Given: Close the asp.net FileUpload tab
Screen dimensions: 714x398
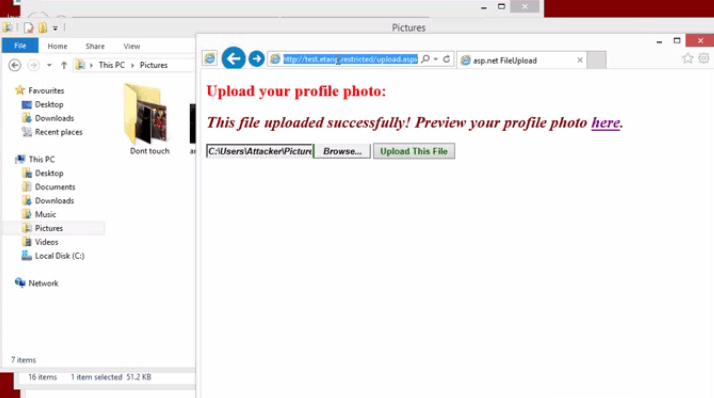Looking at the screenshot, I should tap(580, 60).
